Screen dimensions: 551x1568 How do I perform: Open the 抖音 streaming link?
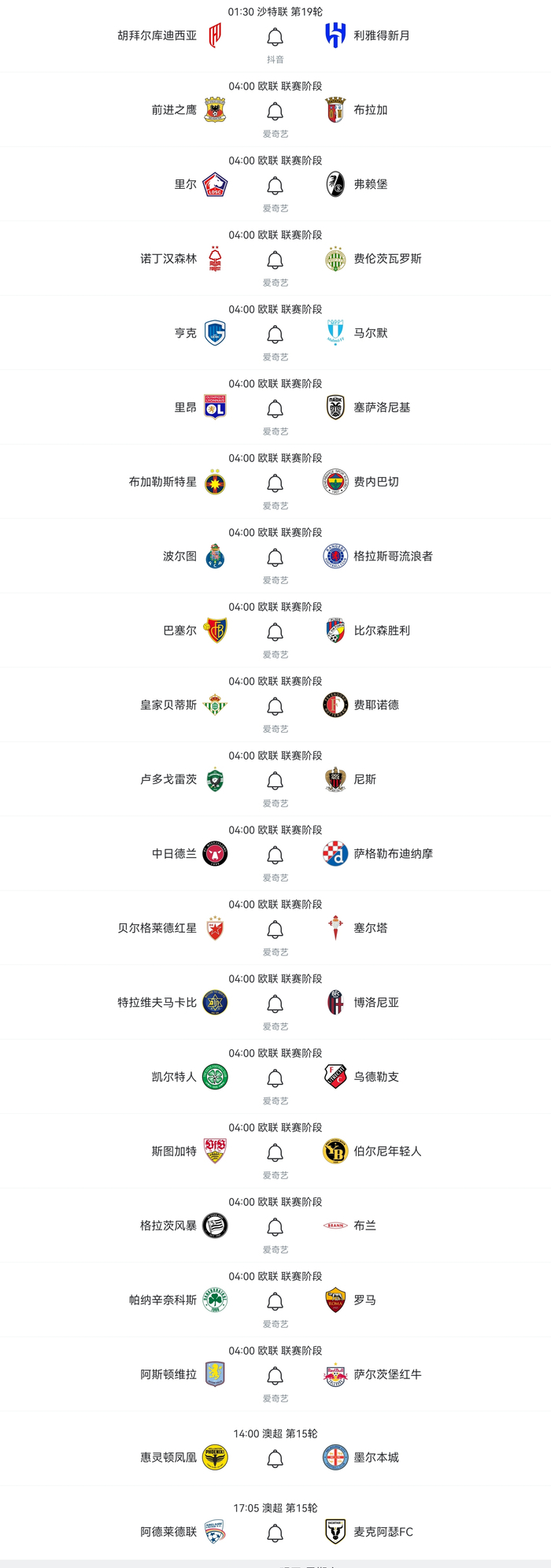click(x=274, y=57)
